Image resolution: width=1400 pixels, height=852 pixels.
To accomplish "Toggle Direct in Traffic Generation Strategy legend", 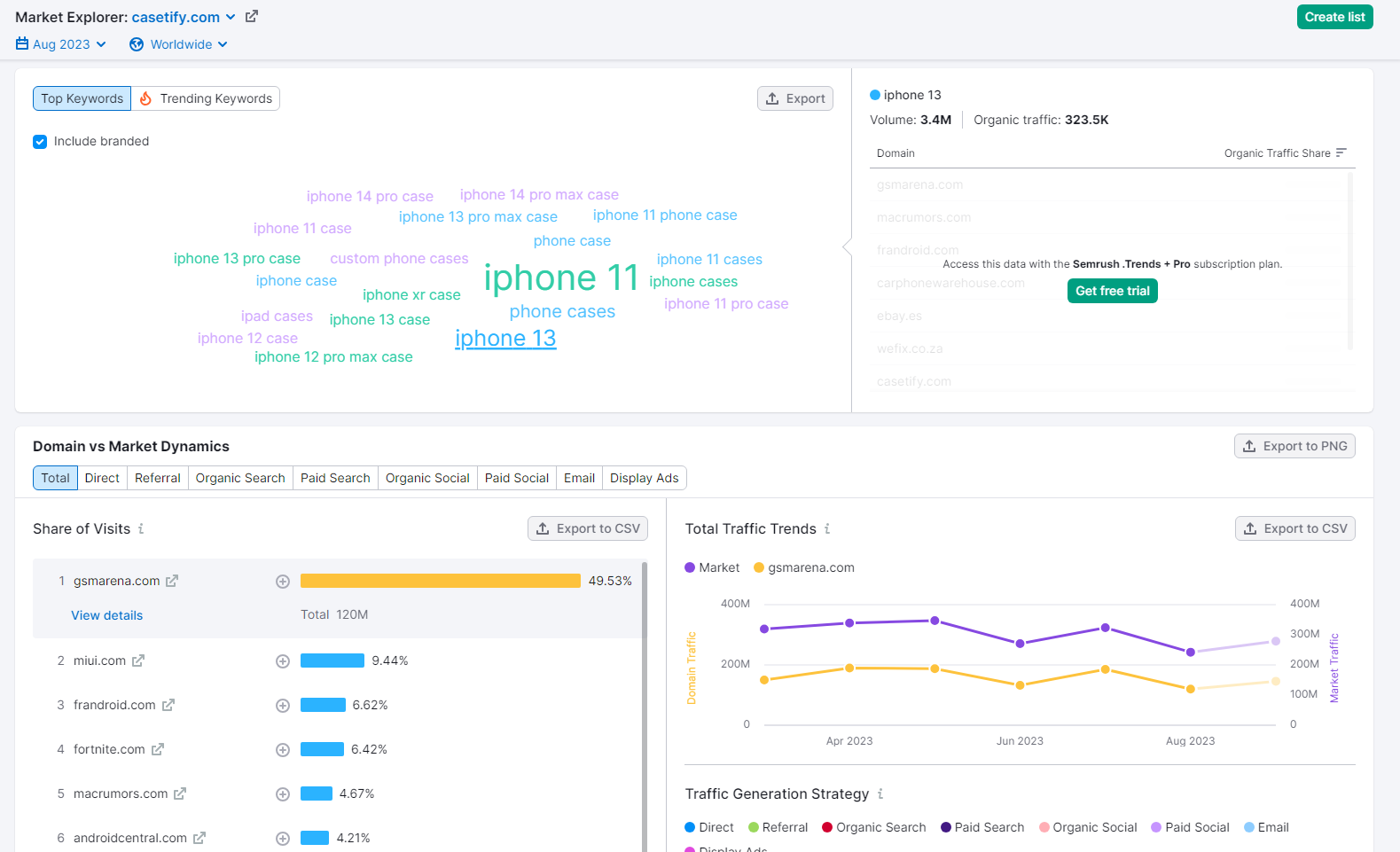I will point(709,827).
